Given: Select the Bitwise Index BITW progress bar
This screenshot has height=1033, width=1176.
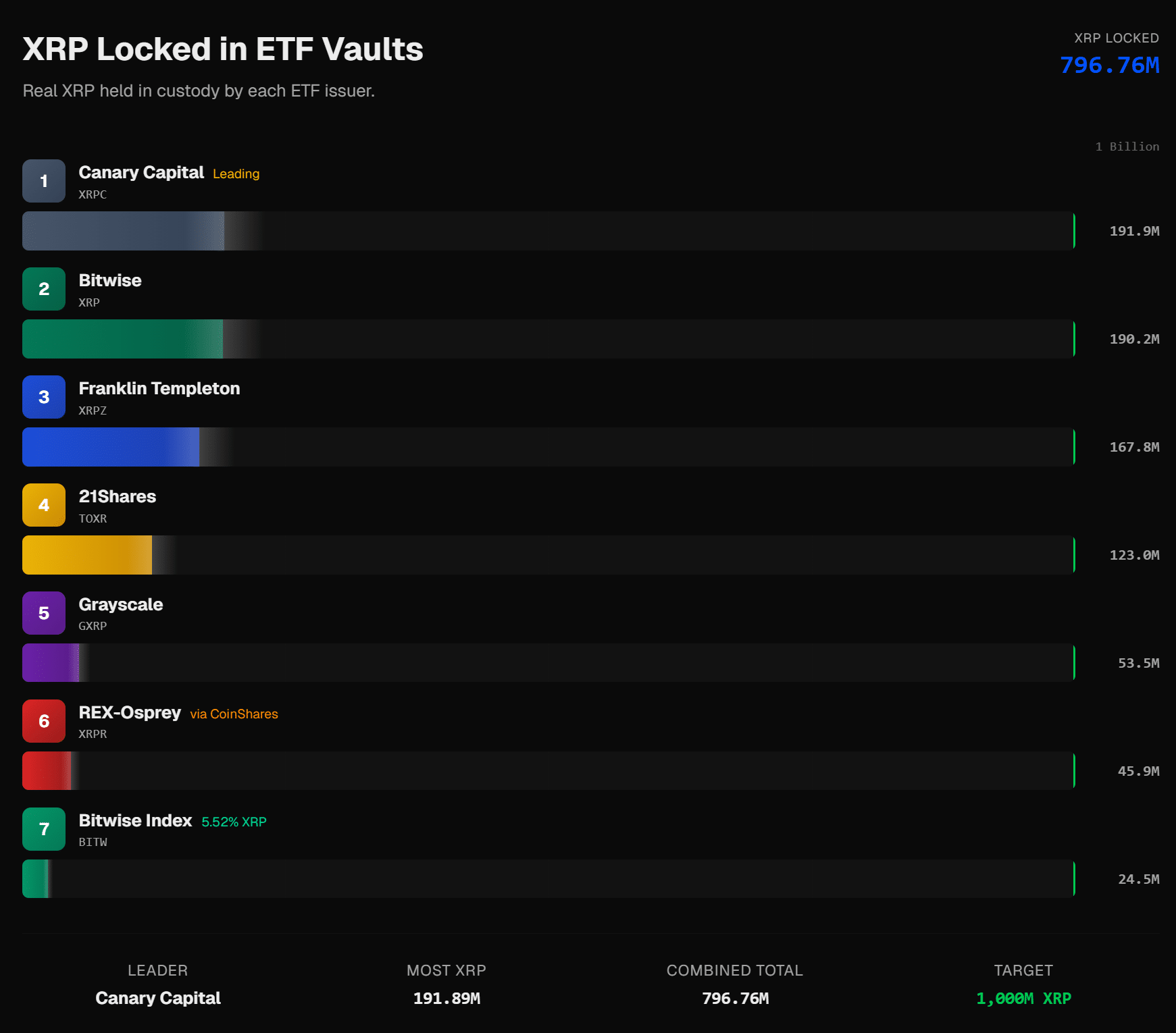Looking at the screenshot, I should click(548, 879).
